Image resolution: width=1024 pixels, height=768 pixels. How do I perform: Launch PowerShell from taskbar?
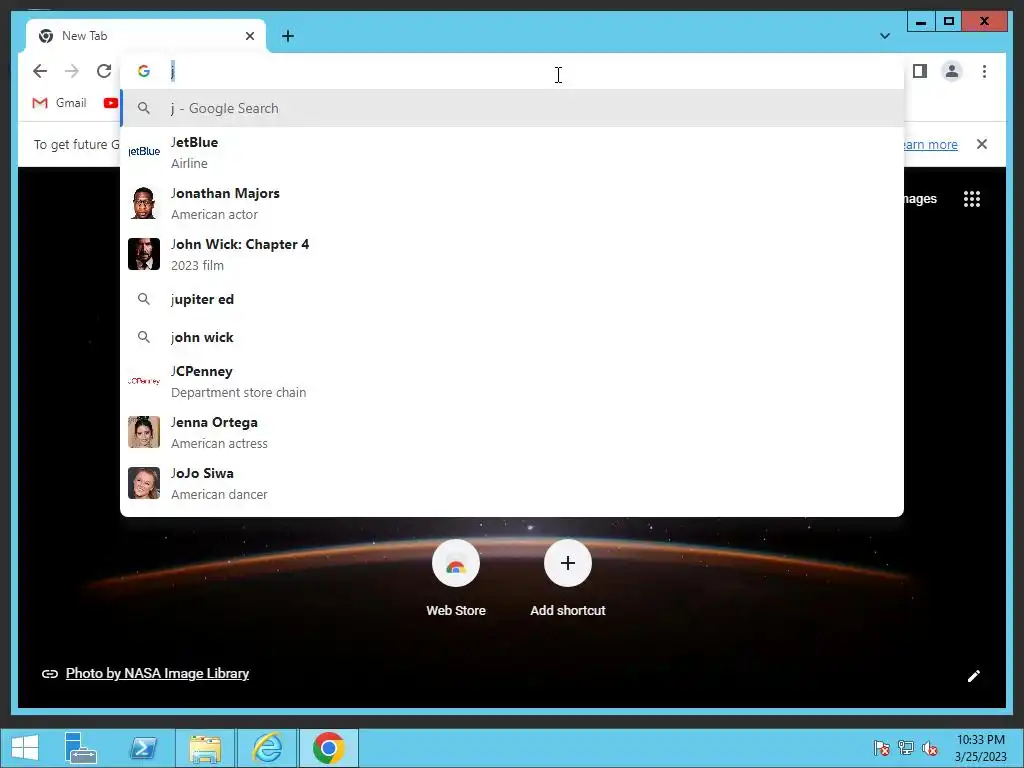pyautogui.click(x=143, y=748)
